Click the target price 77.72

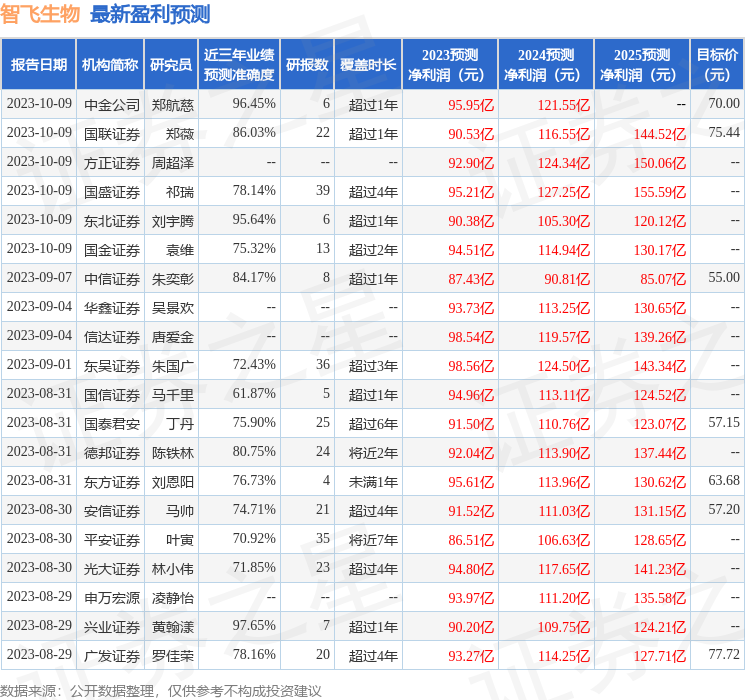click(724, 654)
